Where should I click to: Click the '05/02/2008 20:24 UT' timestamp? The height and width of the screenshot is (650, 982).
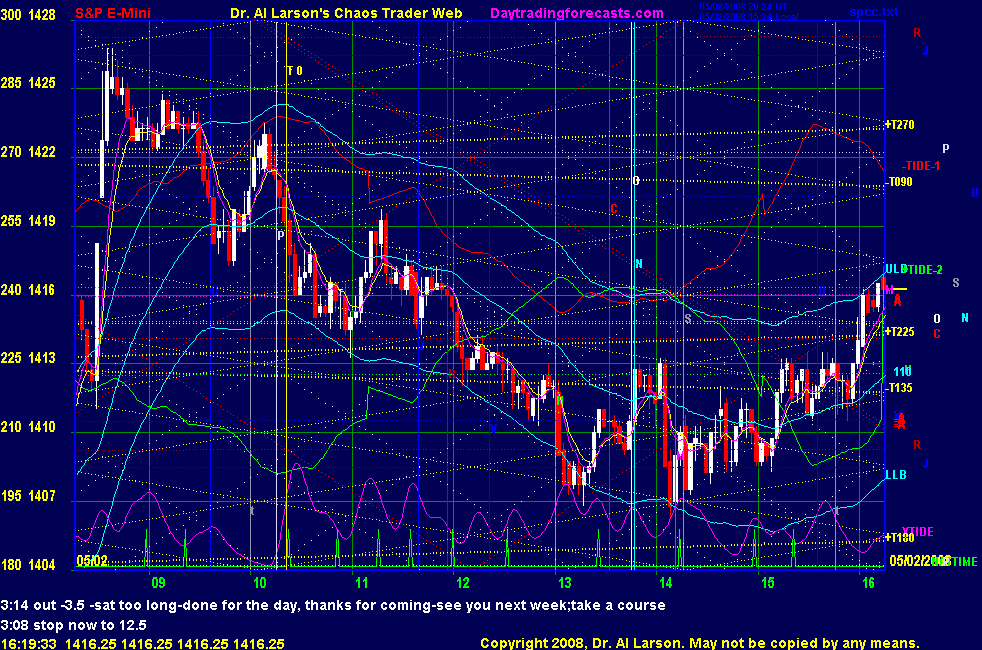[x=743, y=7]
